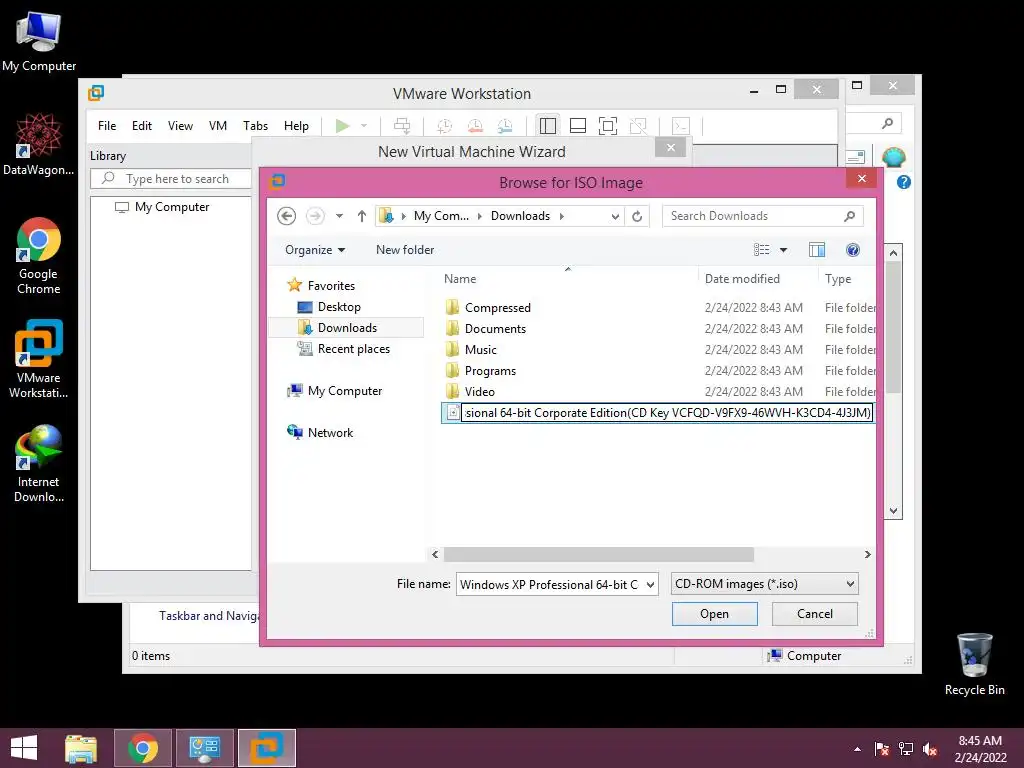
Task: Expand the Downloads breadcrumb arrow
Action: point(561,216)
